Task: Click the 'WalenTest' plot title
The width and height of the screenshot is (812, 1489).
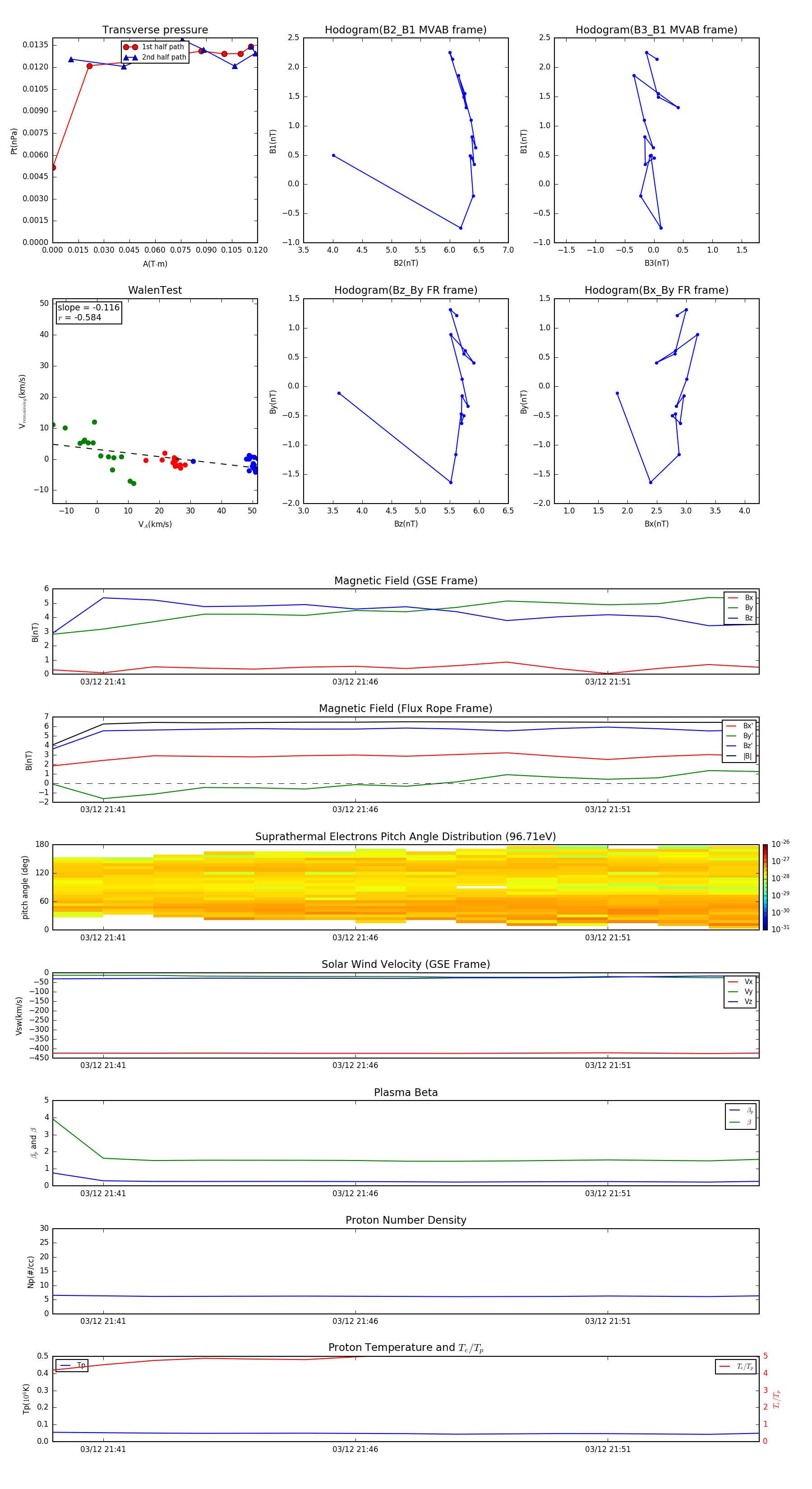Action: click(155, 290)
